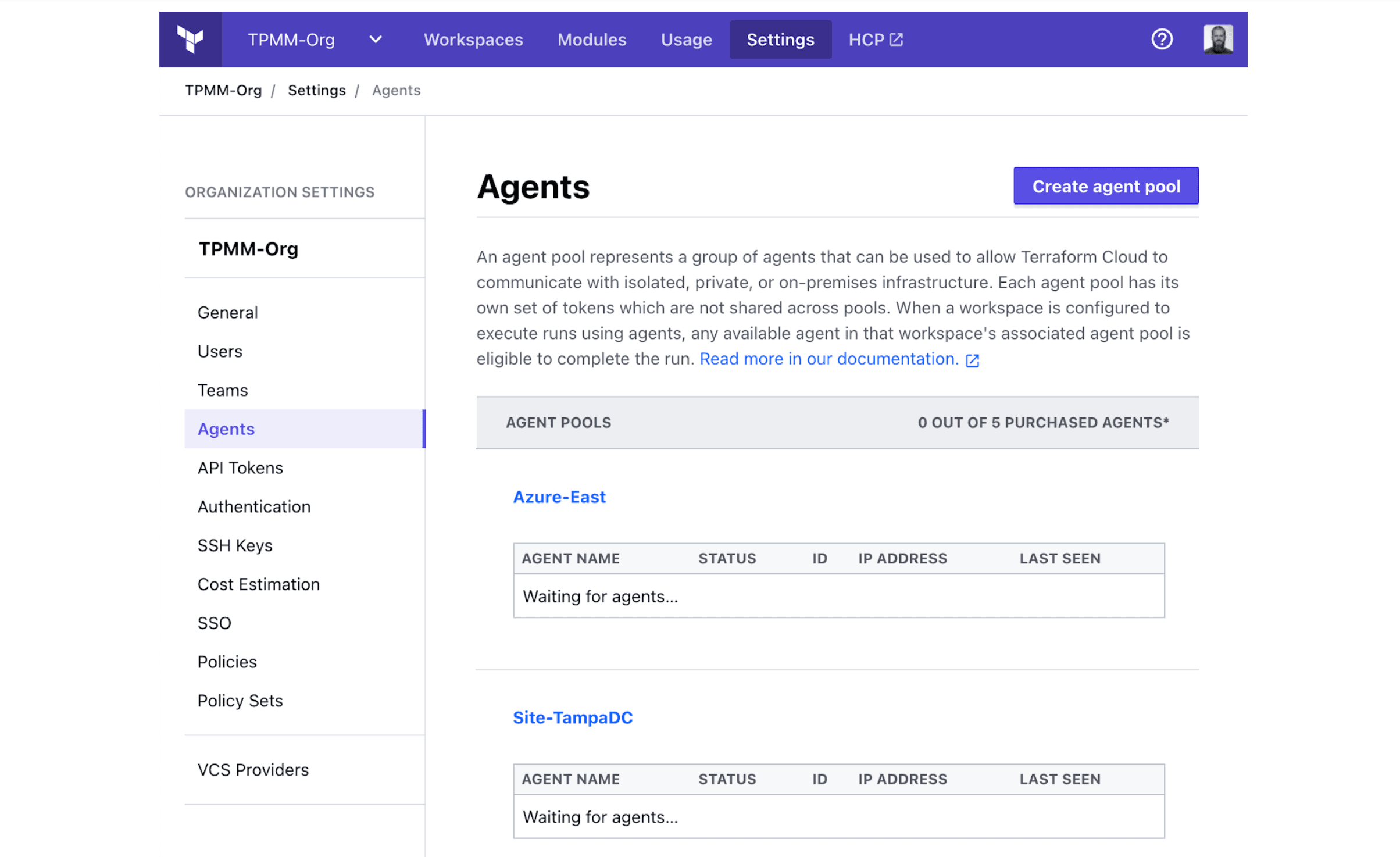Click the Create agent pool button
1400x857 pixels.
(x=1105, y=186)
